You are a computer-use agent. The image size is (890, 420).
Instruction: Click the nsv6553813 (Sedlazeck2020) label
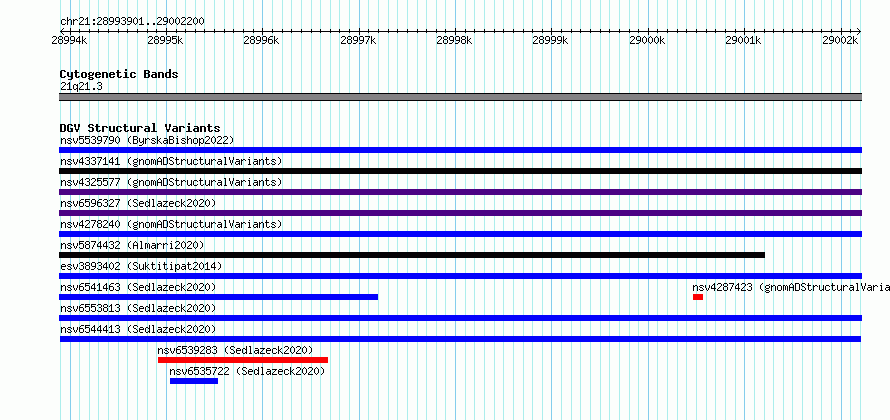(x=138, y=308)
